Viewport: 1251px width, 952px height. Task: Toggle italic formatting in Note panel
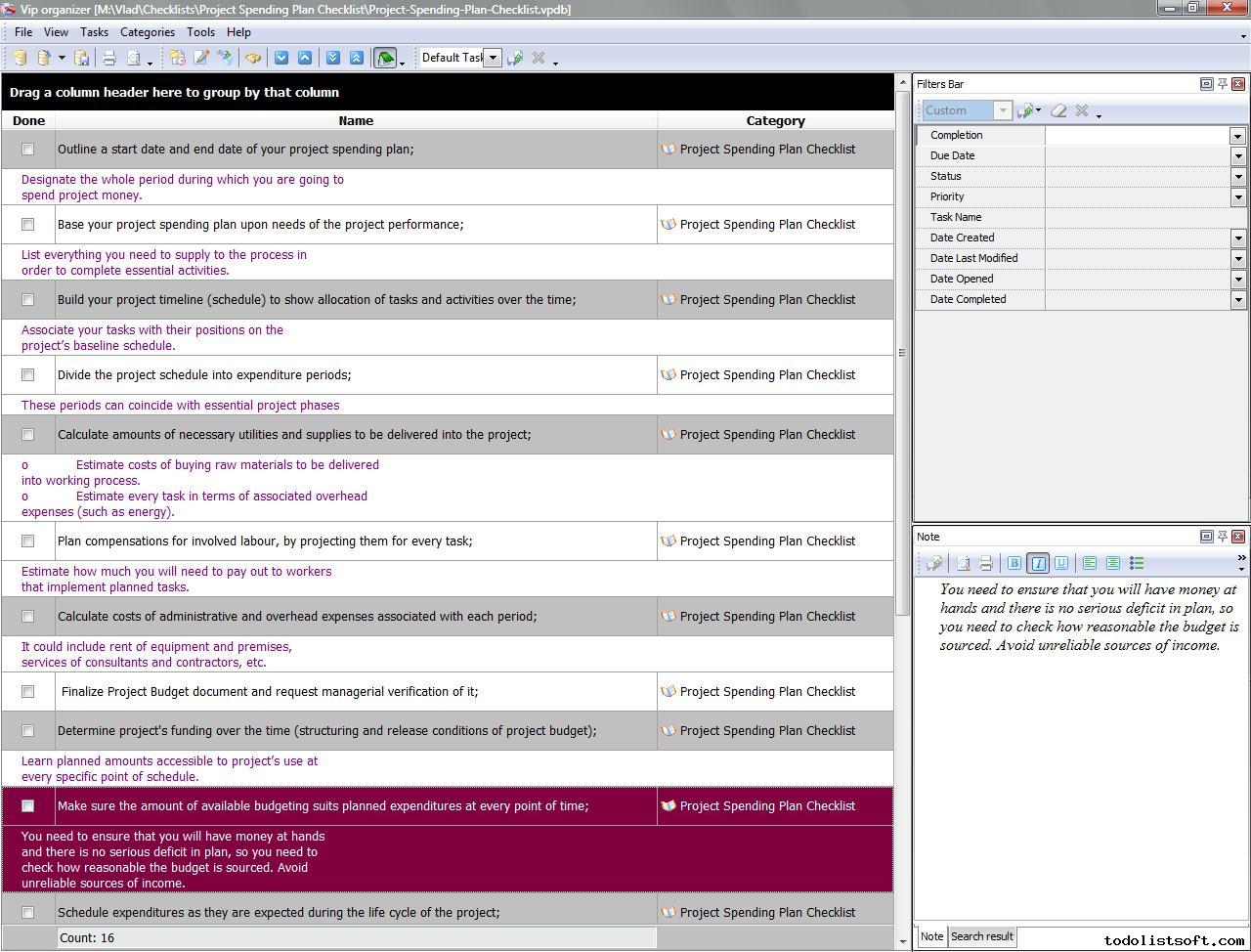tap(1038, 563)
